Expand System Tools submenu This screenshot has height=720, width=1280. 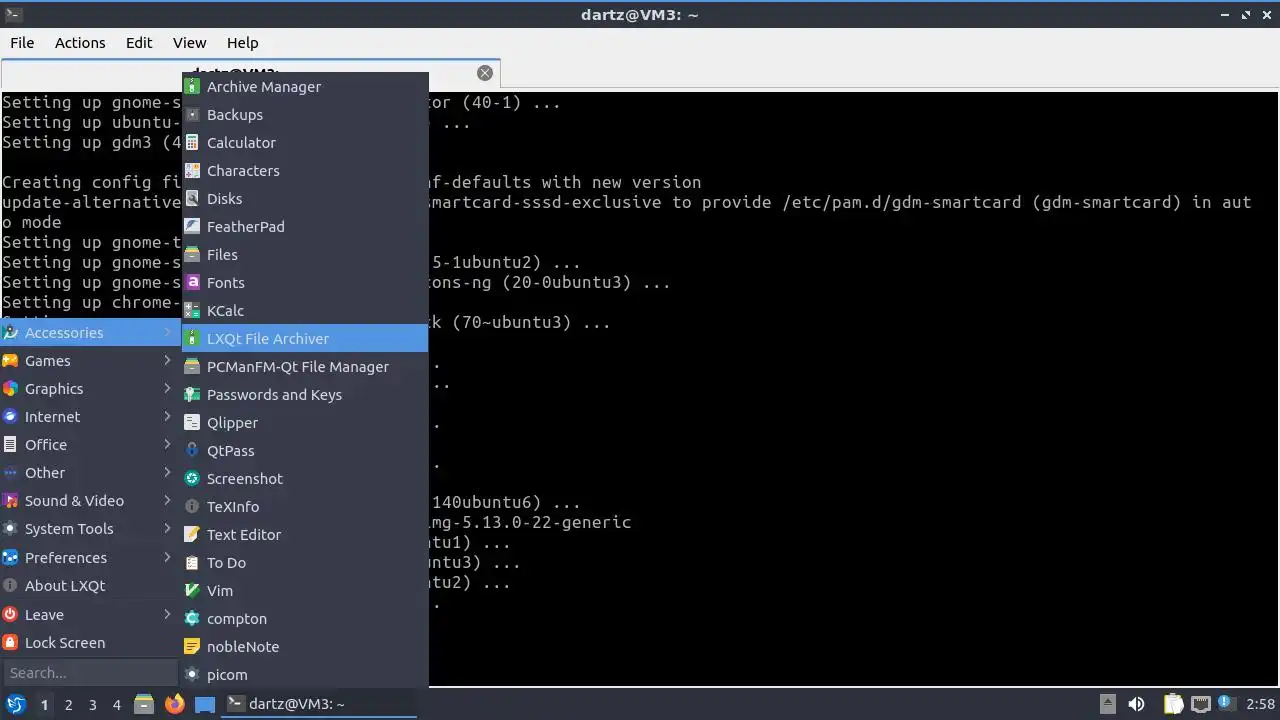pos(90,529)
